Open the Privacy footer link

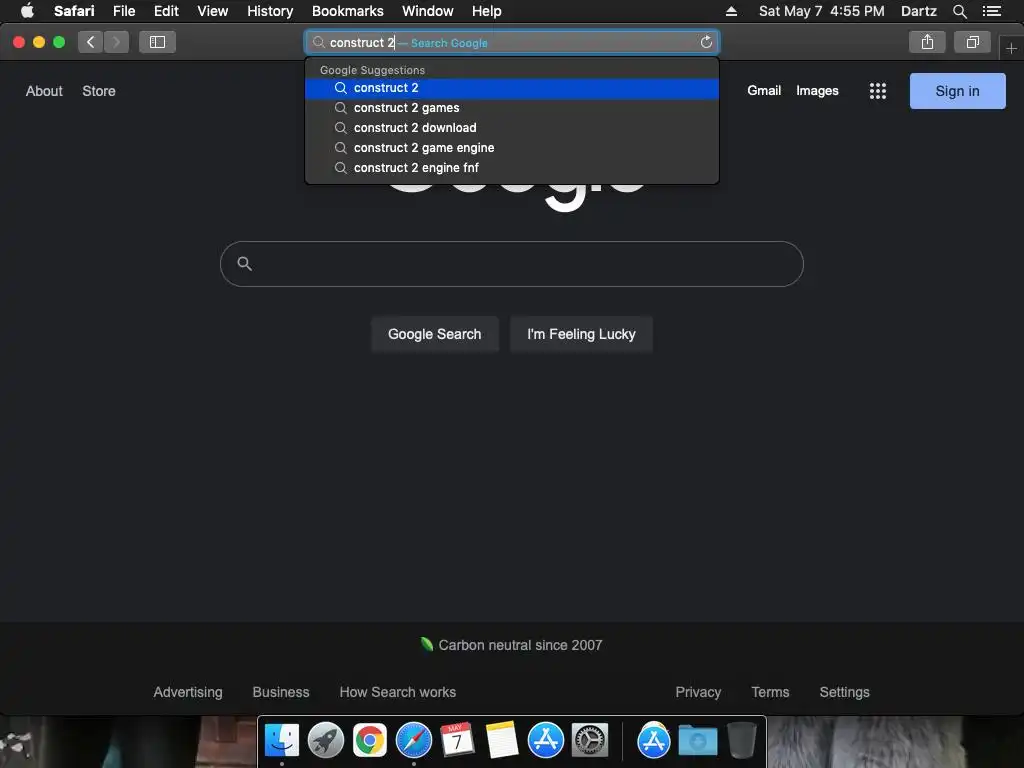pyautogui.click(x=698, y=692)
